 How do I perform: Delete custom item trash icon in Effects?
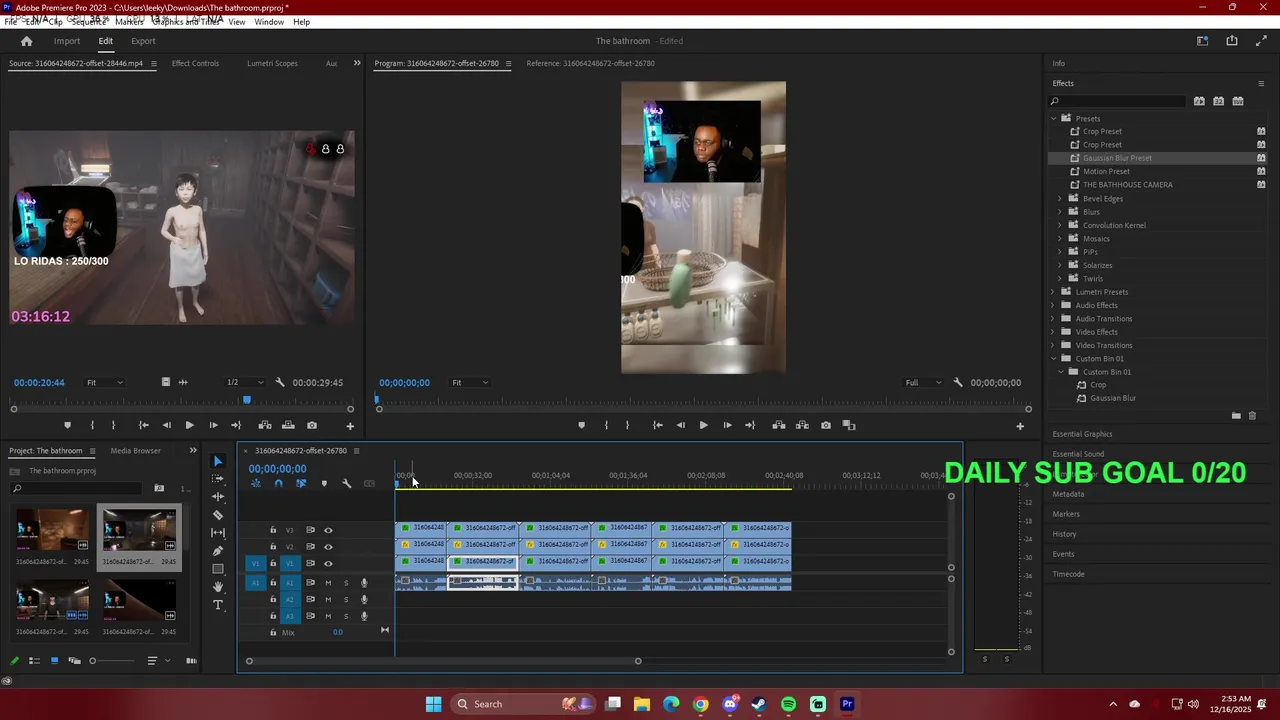(x=1252, y=416)
